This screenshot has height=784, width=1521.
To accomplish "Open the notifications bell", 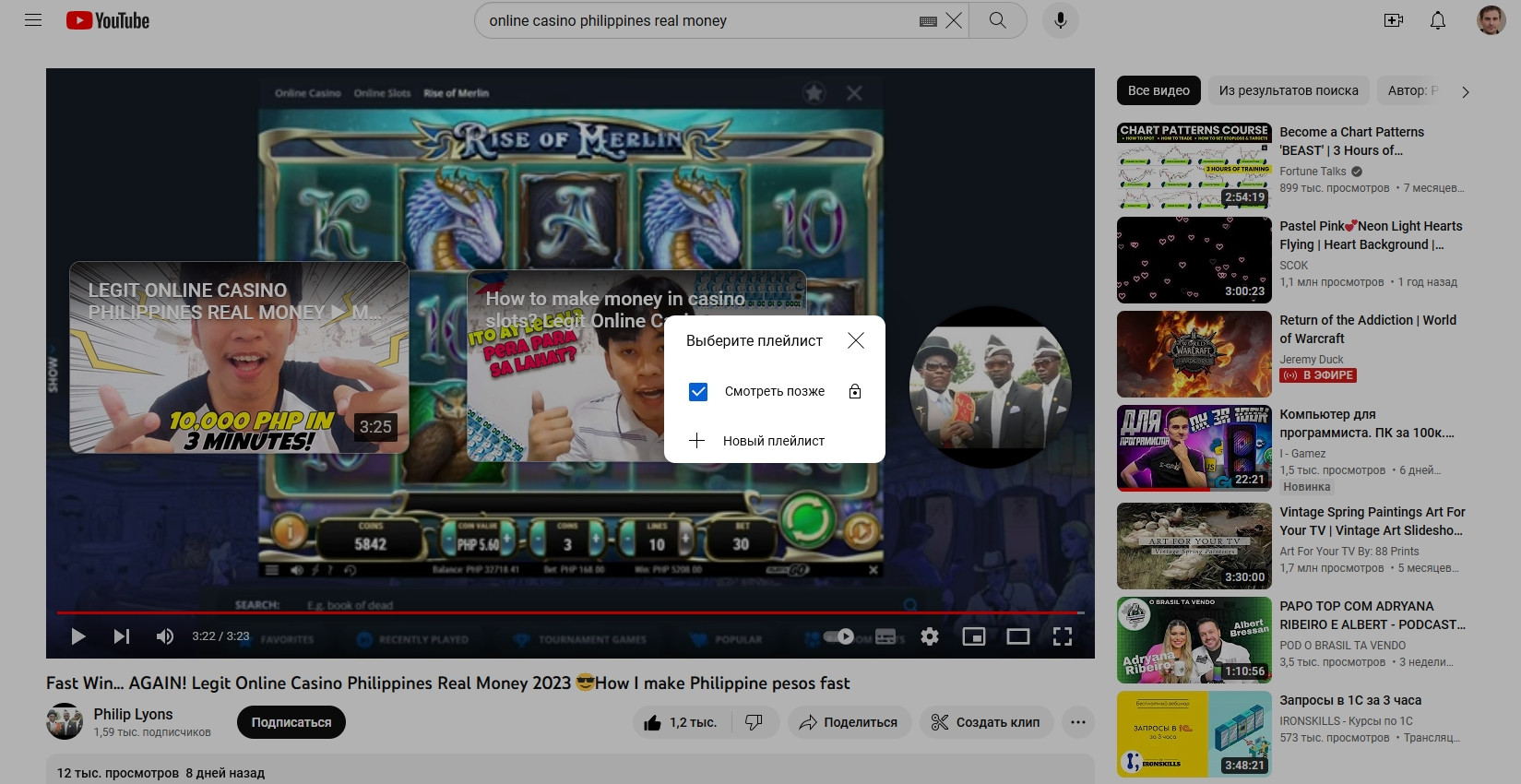I will (x=1438, y=20).
